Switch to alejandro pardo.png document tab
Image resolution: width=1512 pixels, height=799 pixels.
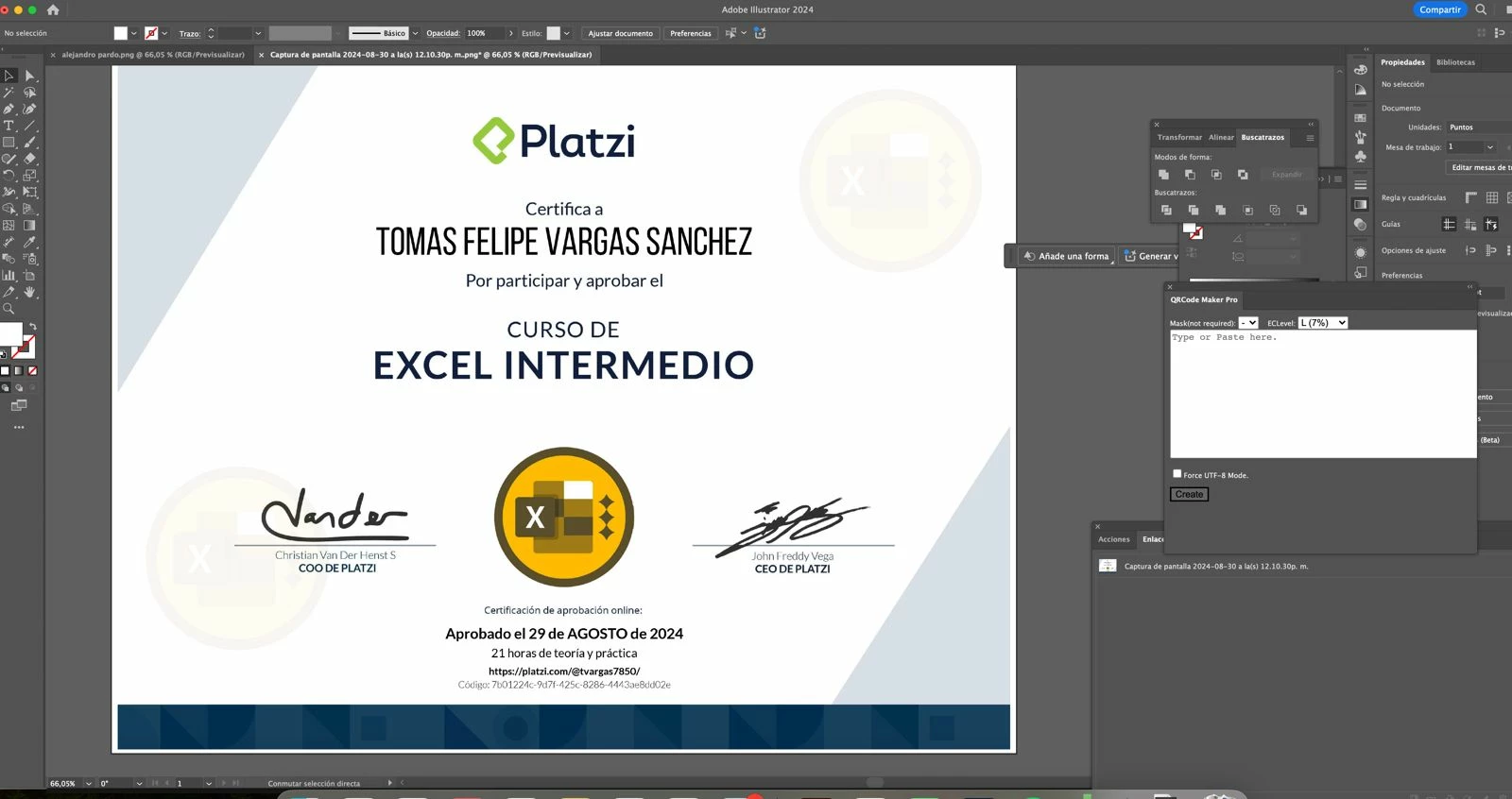click(153, 55)
